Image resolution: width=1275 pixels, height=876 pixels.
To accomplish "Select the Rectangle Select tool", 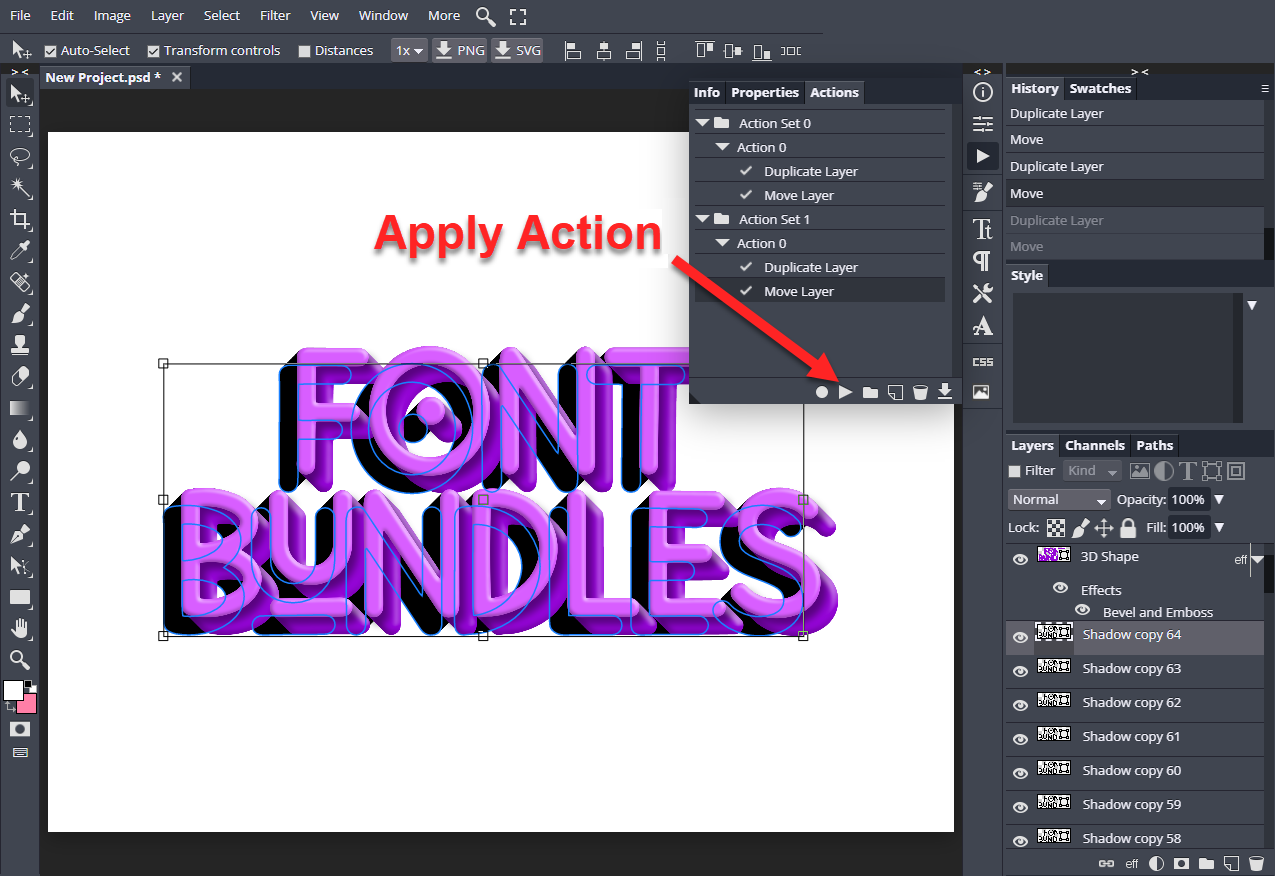I will coord(20,125).
